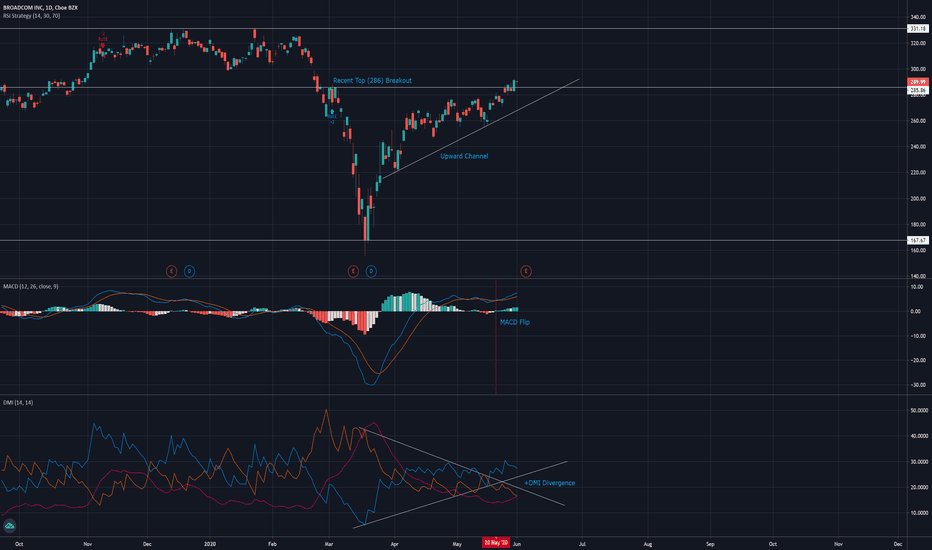Click the Apr label on the time axis
Image resolution: width=932 pixels, height=550 pixels.
395,543
